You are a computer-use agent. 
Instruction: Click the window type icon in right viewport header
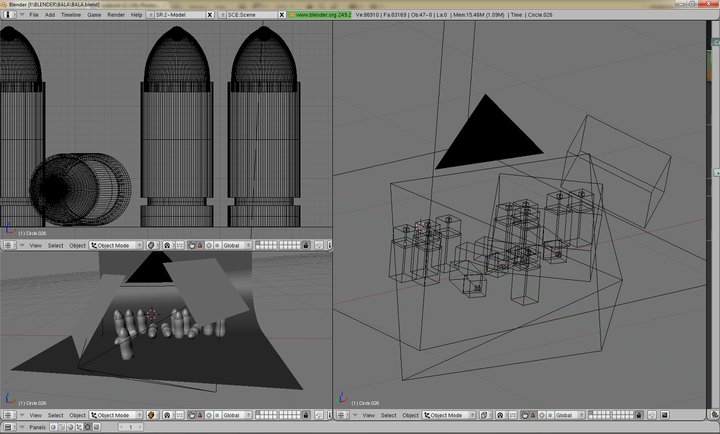tap(342, 415)
